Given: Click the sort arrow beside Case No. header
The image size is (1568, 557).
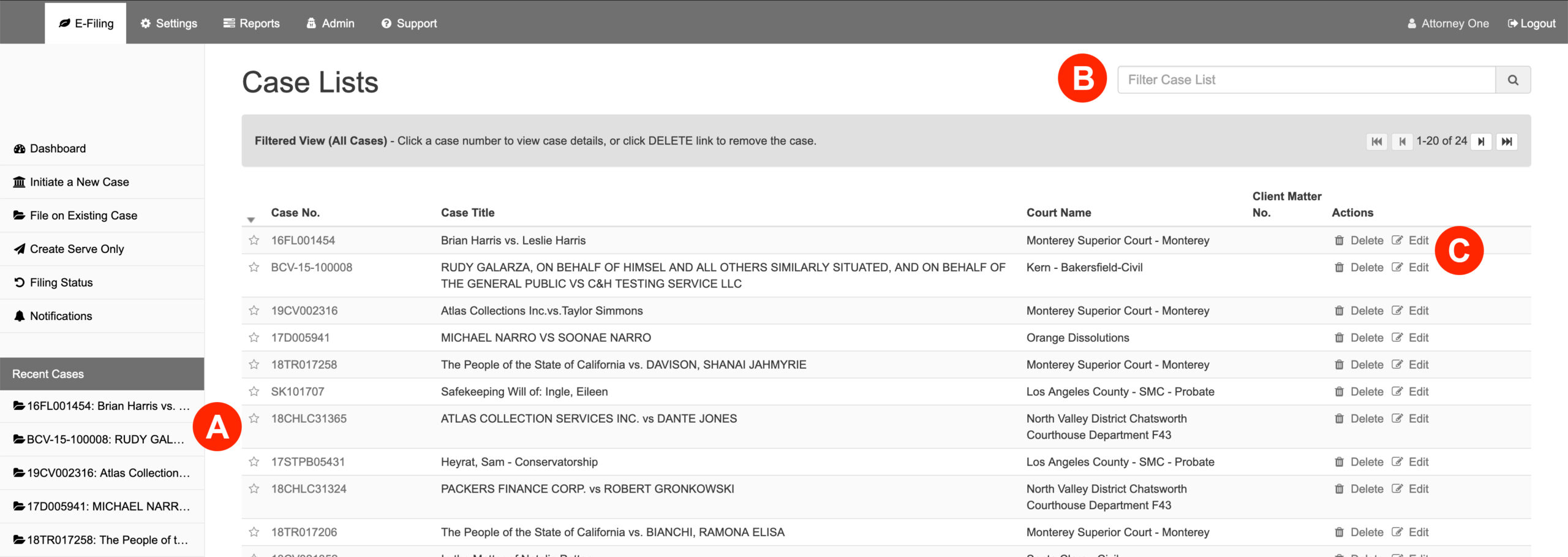Looking at the screenshot, I should [251, 219].
